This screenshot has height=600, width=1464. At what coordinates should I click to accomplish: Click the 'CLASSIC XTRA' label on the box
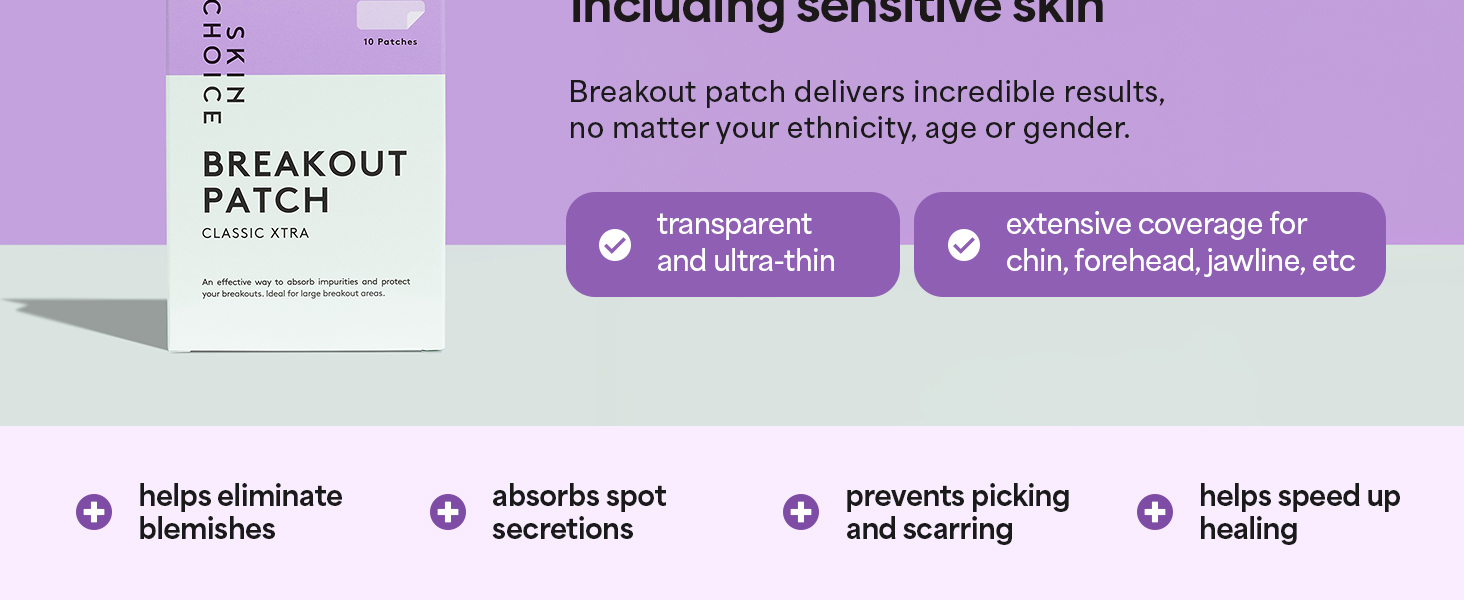click(255, 234)
